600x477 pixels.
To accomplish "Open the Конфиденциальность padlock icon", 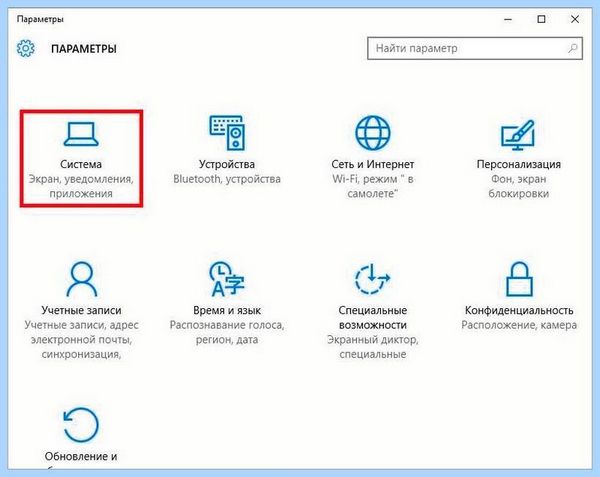I will (519, 279).
